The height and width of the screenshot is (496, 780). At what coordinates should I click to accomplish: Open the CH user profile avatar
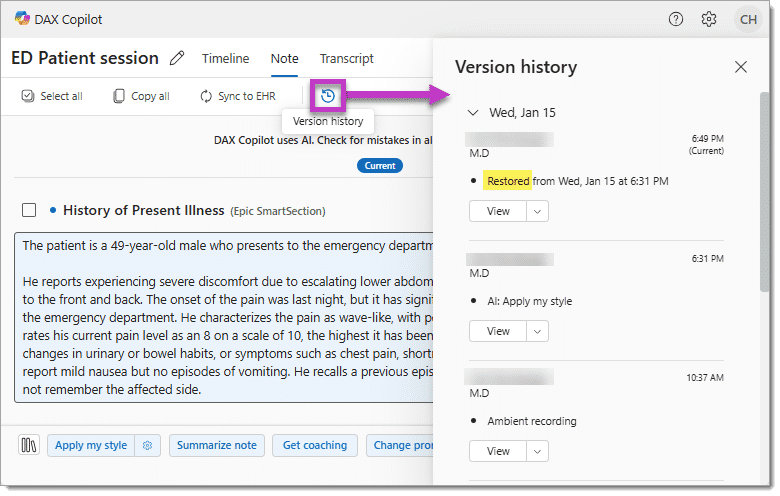tap(748, 19)
